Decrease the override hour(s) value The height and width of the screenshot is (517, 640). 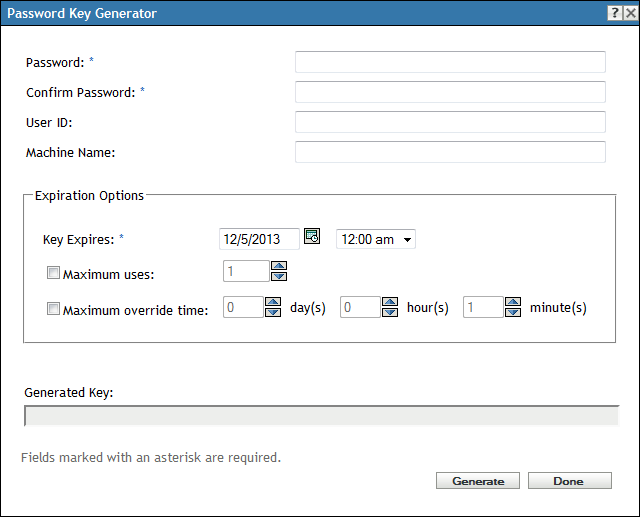(390, 314)
